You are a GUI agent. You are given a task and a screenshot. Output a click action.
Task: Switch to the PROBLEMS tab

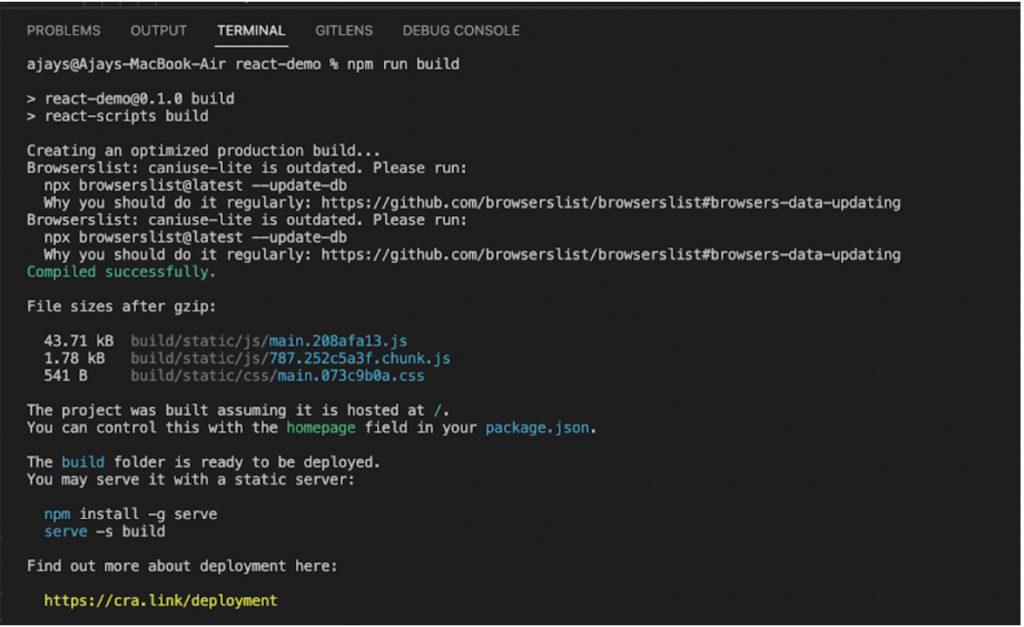point(63,31)
